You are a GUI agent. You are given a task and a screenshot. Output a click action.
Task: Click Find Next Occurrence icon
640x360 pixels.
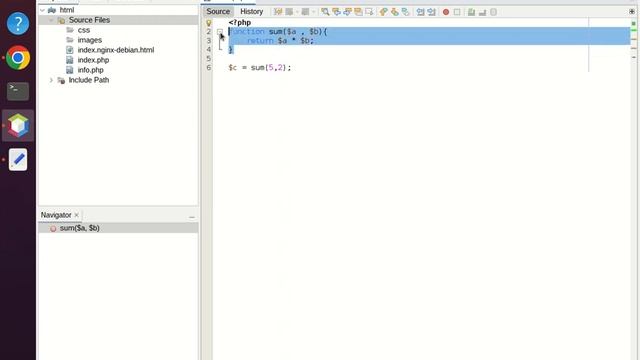click(347, 12)
